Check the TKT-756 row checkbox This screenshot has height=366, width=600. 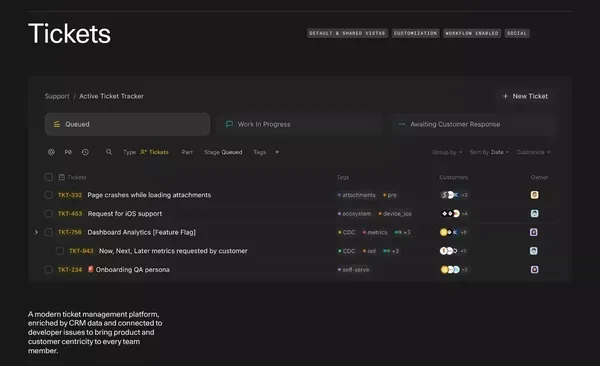tap(49, 232)
